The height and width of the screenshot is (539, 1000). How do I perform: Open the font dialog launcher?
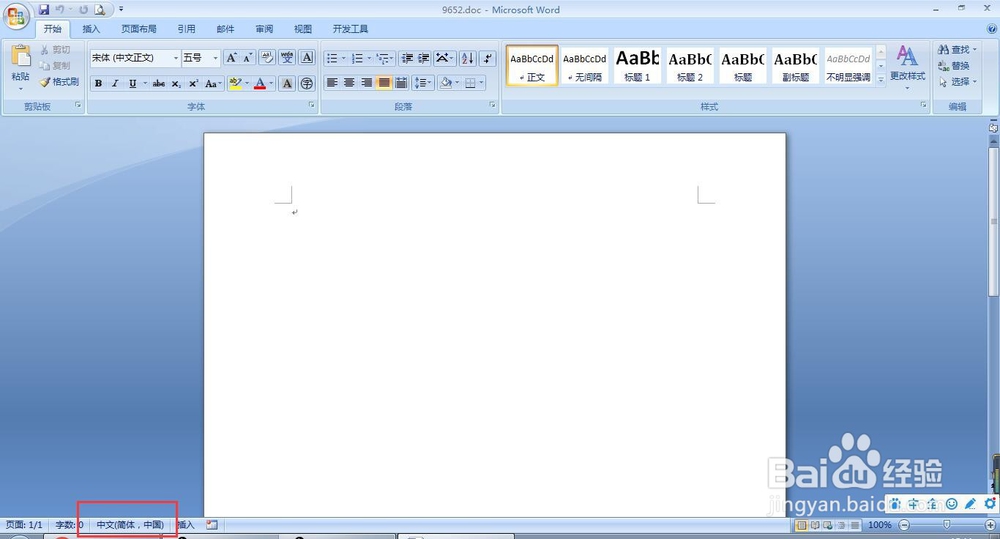pos(312,105)
